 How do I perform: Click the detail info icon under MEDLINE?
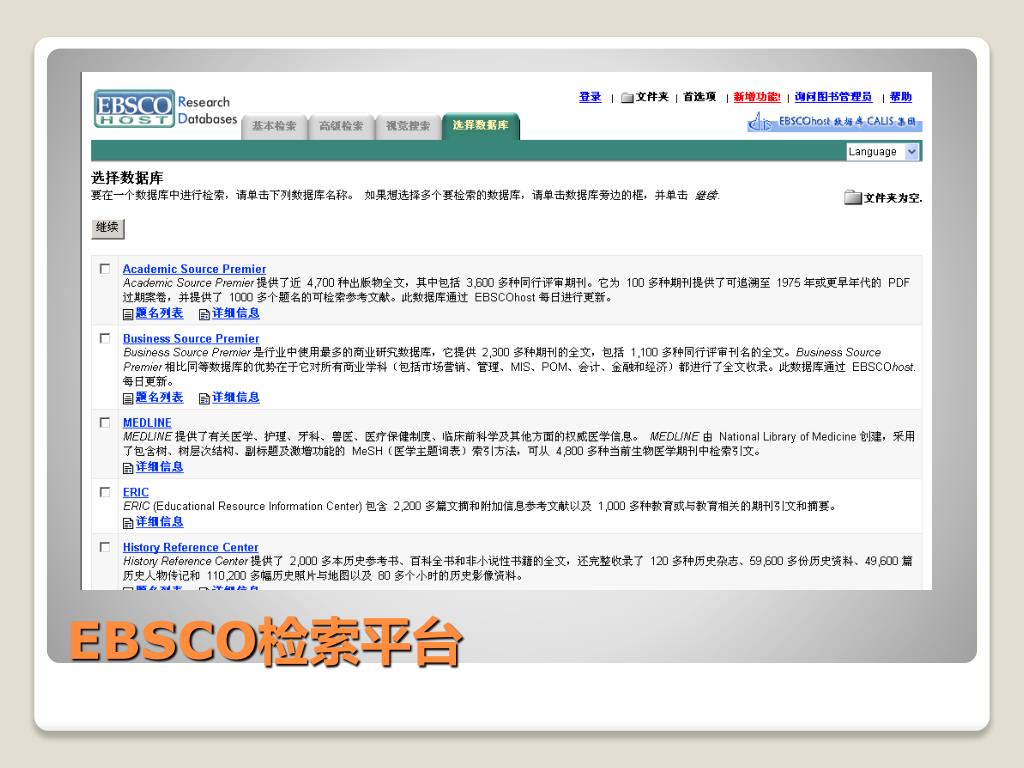pyautogui.click(x=128, y=468)
